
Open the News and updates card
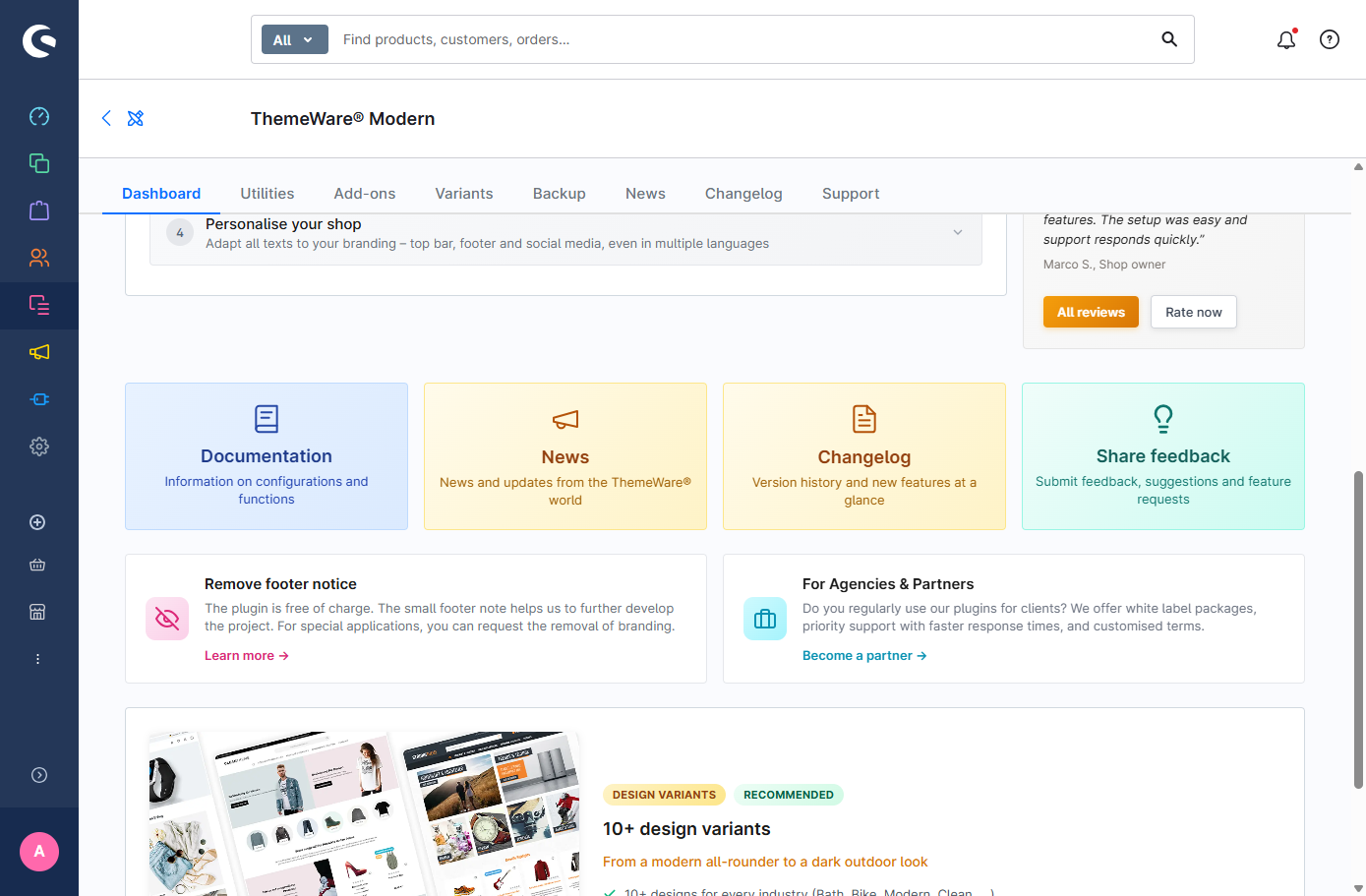[565, 456]
